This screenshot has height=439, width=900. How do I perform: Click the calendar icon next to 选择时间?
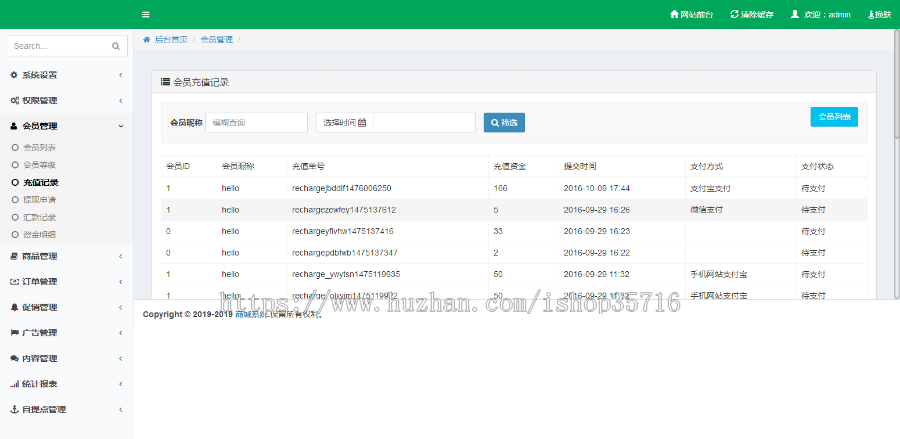(x=362, y=122)
